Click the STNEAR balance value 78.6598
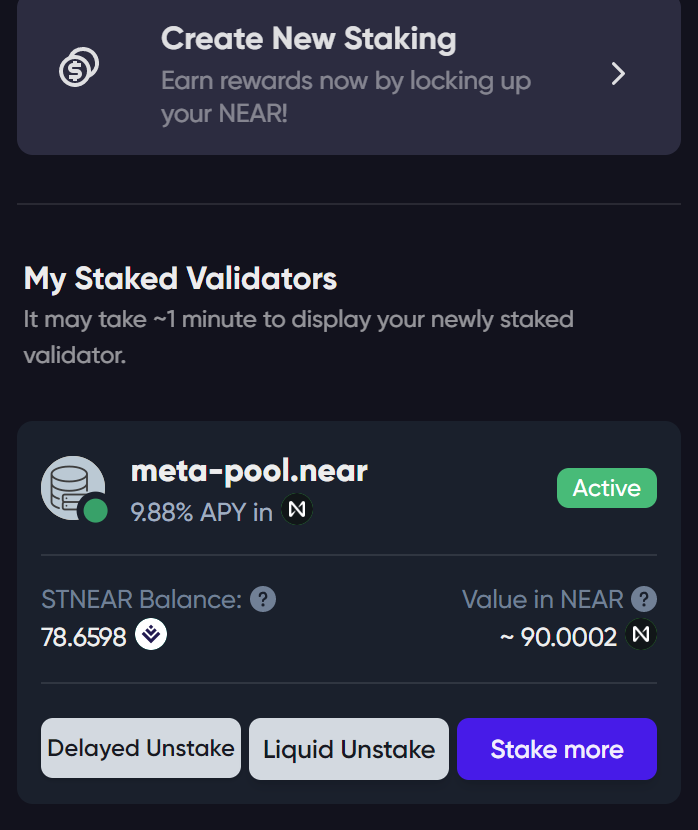Viewport: 698px width, 830px height. tap(84, 637)
